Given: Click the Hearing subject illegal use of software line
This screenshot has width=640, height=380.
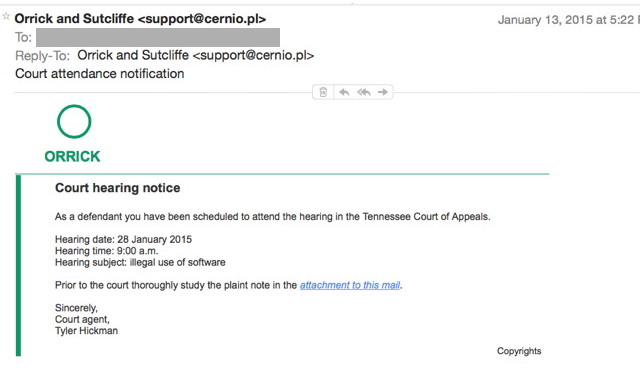Looking at the screenshot, I should tap(140, 262).
